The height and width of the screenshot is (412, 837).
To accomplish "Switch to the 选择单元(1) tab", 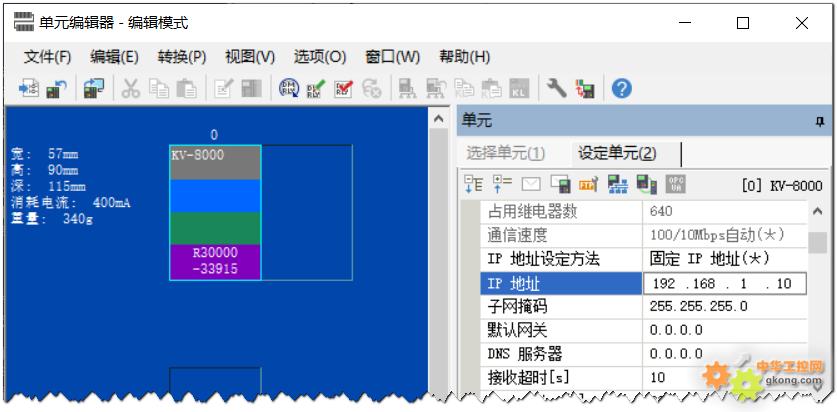I will pyautogui.click(x=505, y=154).
